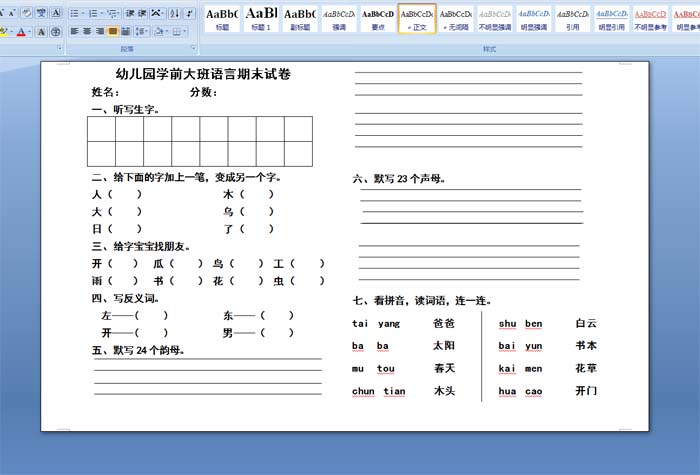Click the document title 幼儿园学前大班语言期末试卷
Viewport: 700px width, 475px height.
[203, 74]
